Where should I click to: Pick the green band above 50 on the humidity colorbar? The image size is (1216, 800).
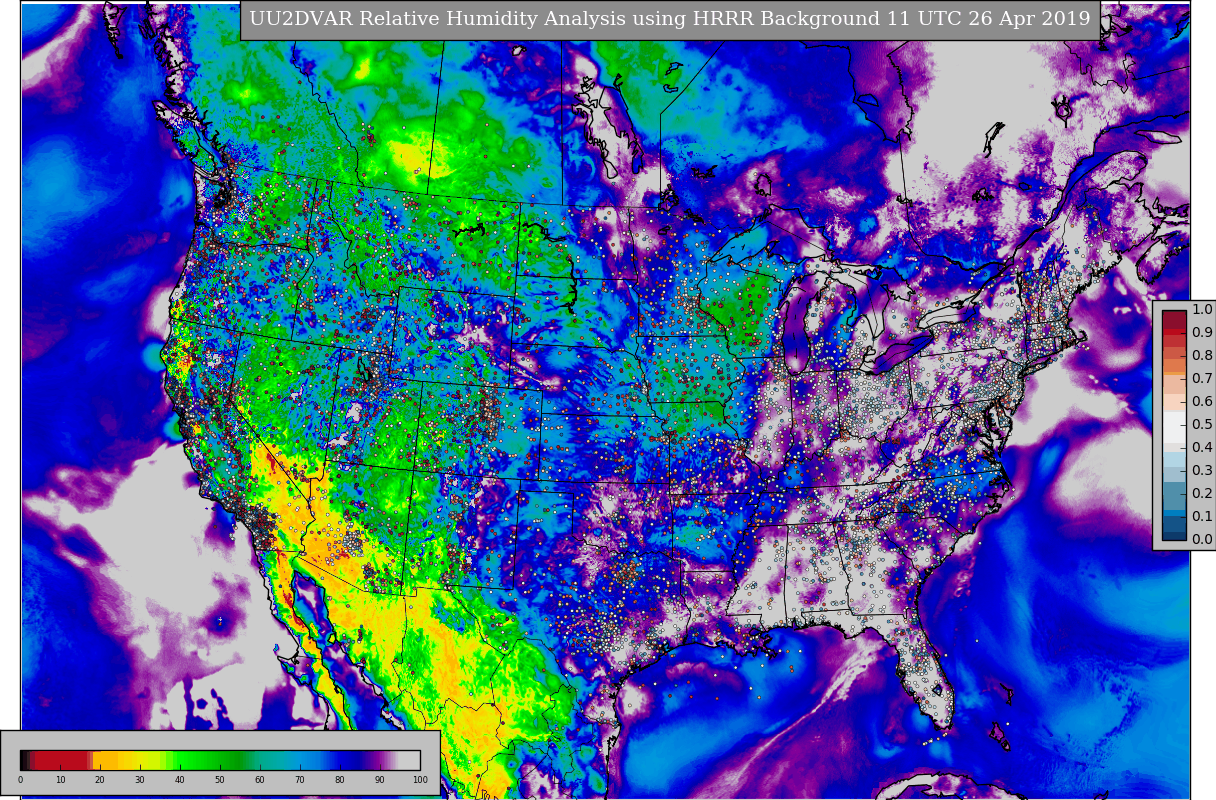[x=220, y=760]
